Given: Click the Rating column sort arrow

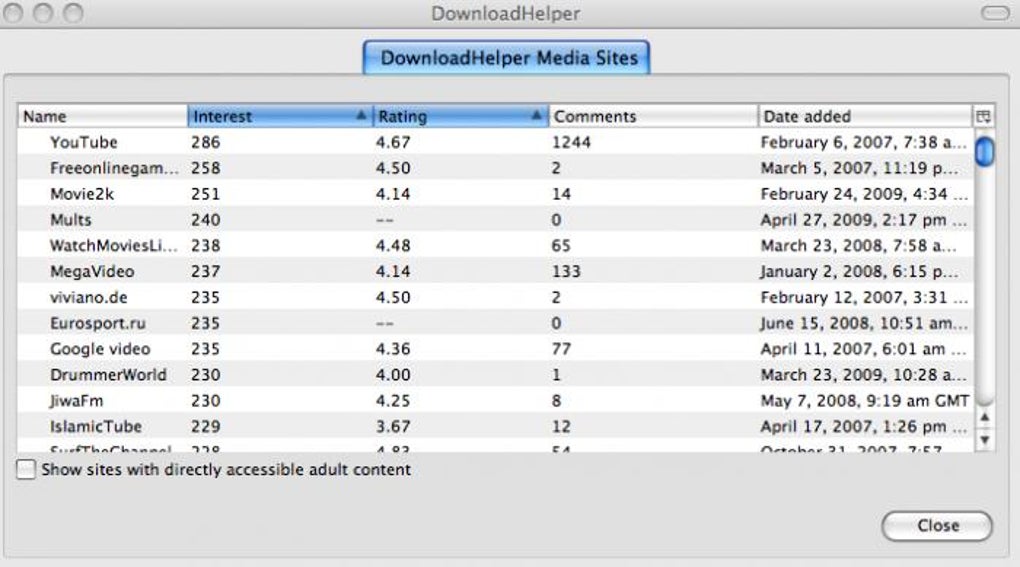Looking at the screenshot, I should tap(536, 116).
